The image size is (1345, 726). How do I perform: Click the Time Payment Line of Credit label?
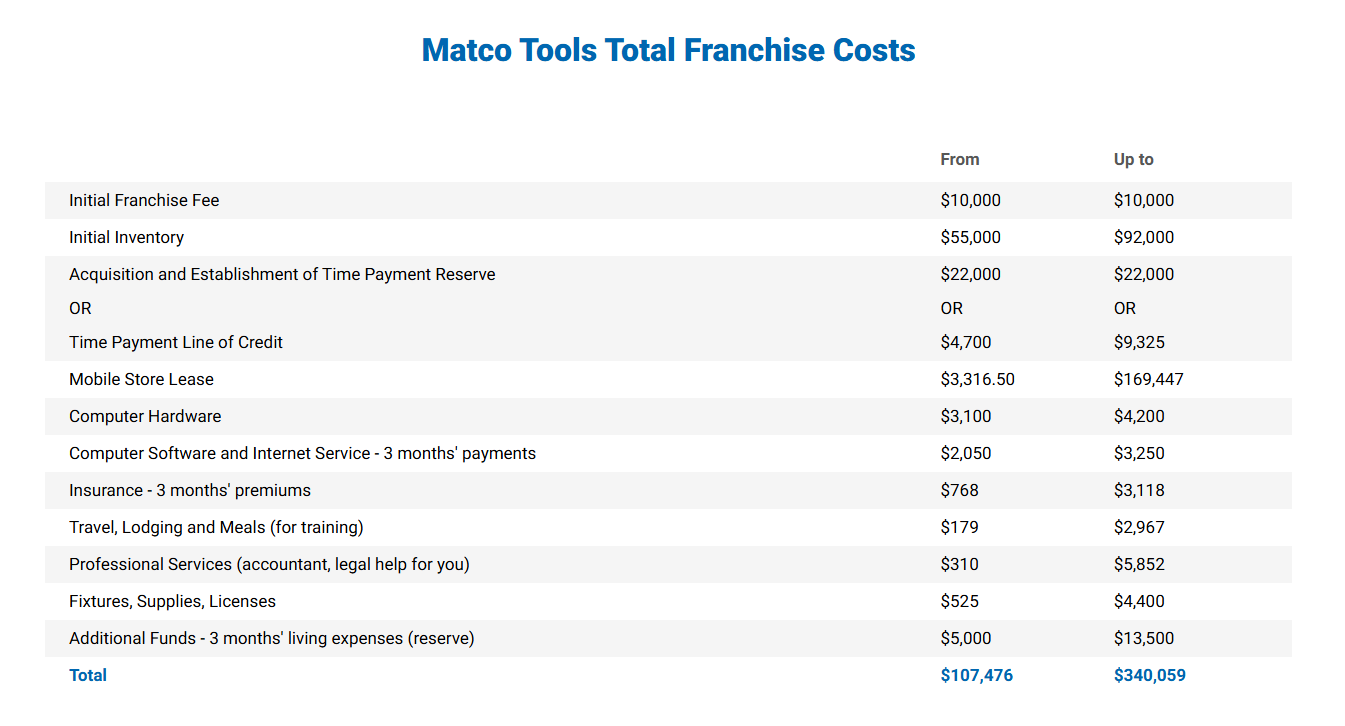176,342
